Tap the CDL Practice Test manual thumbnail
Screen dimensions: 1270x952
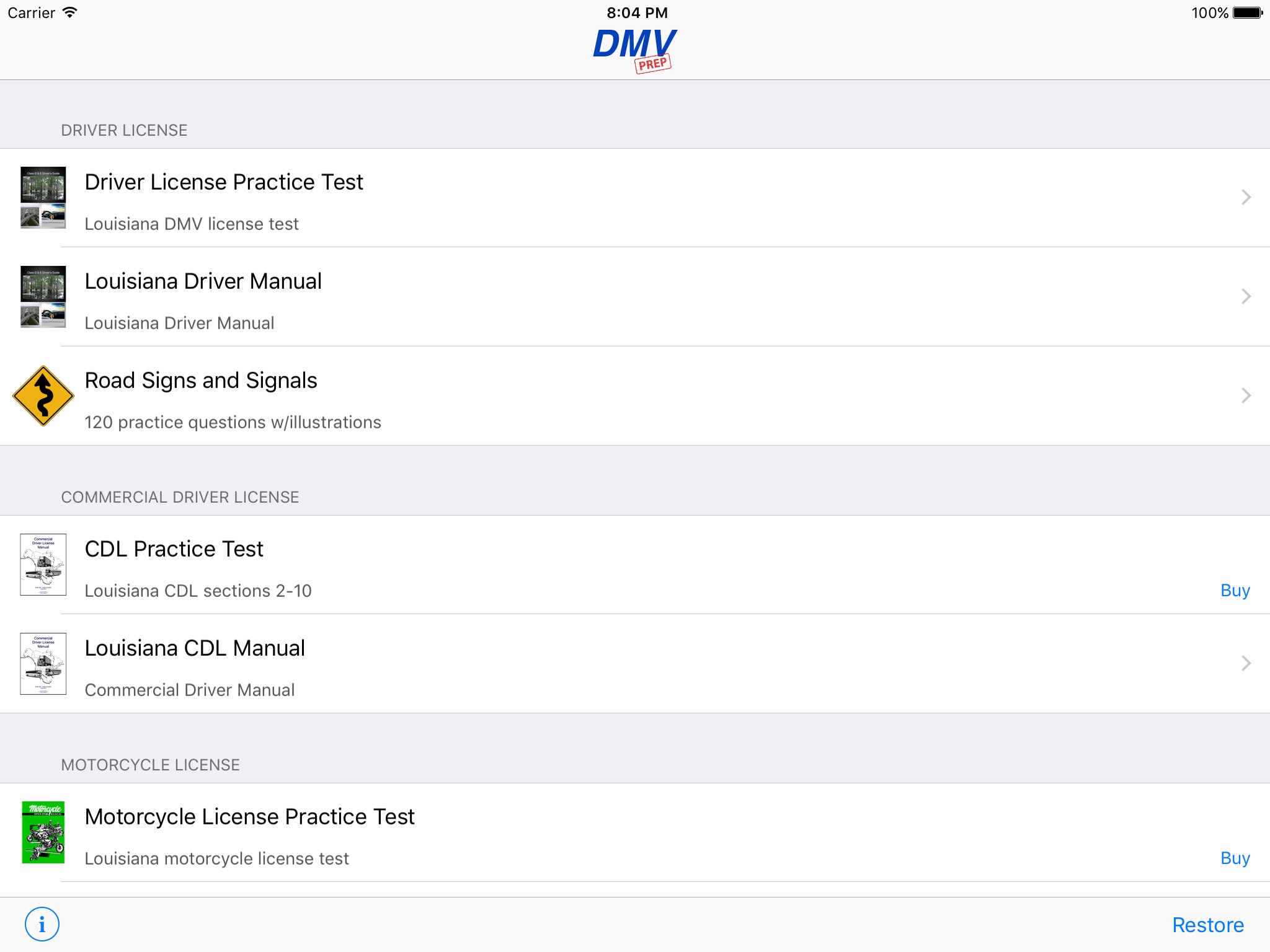(x=43, y=565)
